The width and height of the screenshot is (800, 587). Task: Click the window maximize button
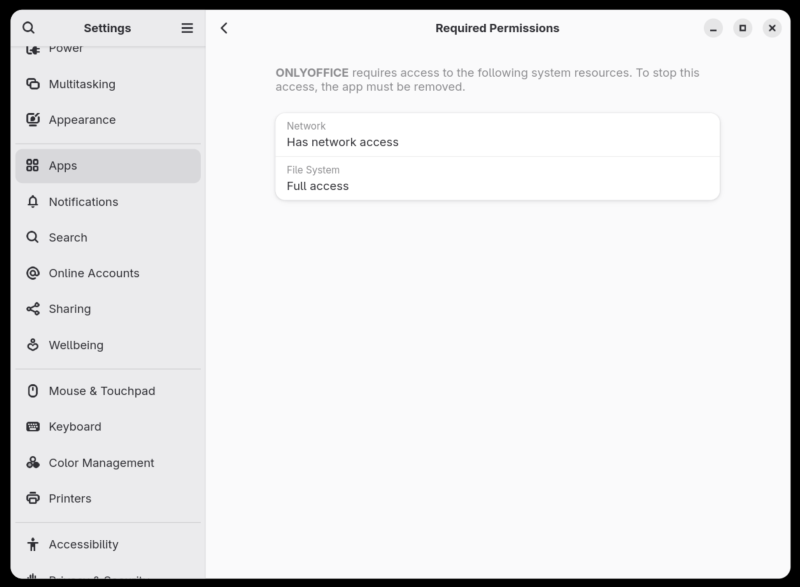click(742, 28)
